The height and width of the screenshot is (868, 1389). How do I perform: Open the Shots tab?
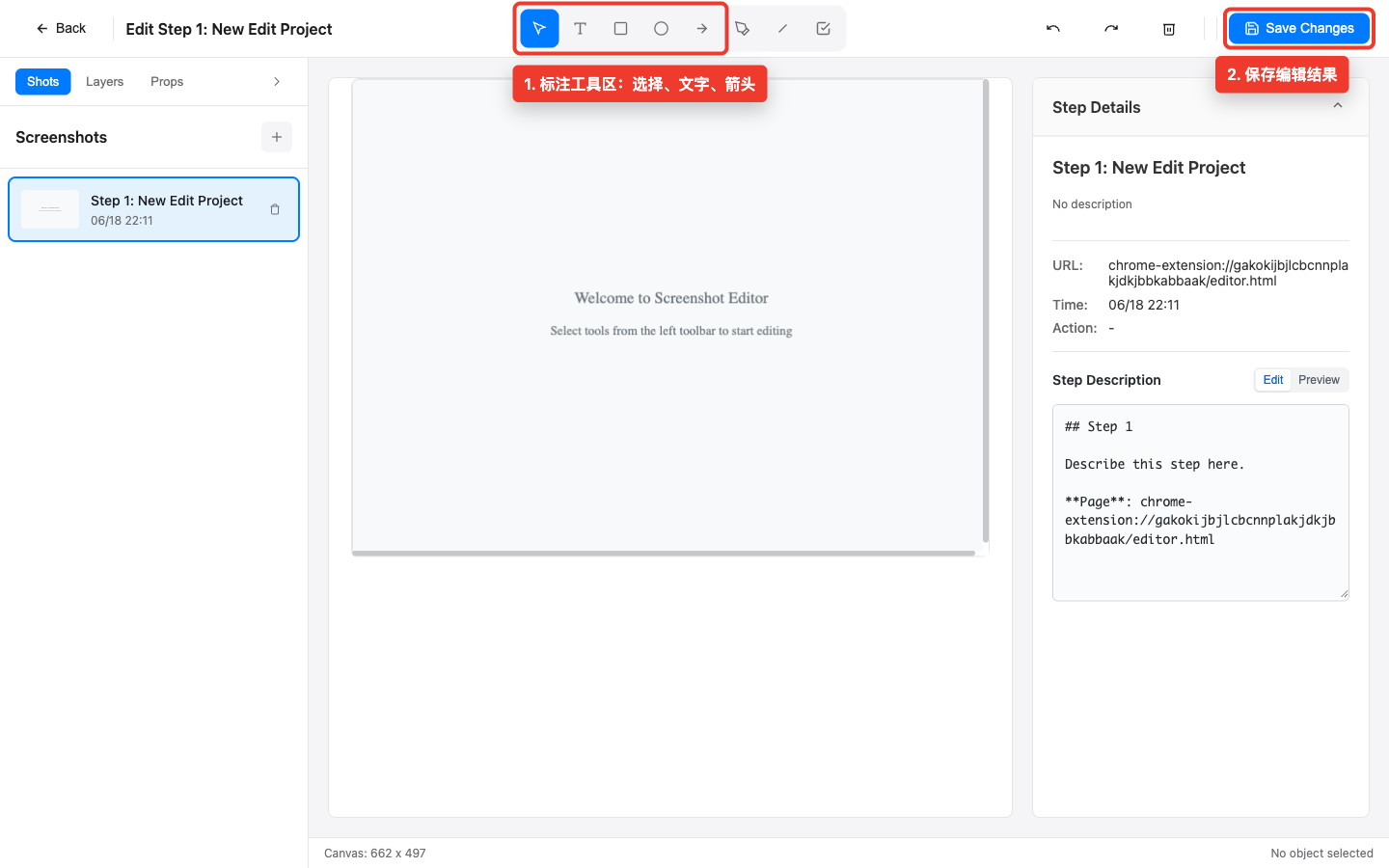pos(42,82)
